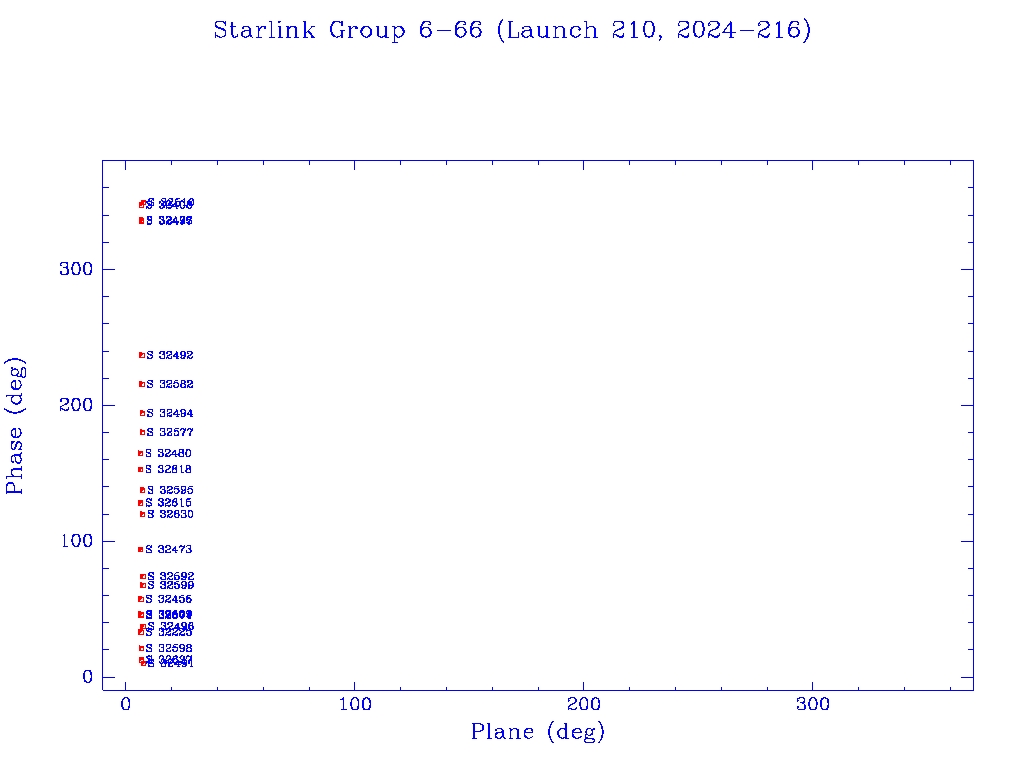Click the "S 32582" satellite label
The height and width of the screenshot is (768, 1024).
(x=170, y=384)
